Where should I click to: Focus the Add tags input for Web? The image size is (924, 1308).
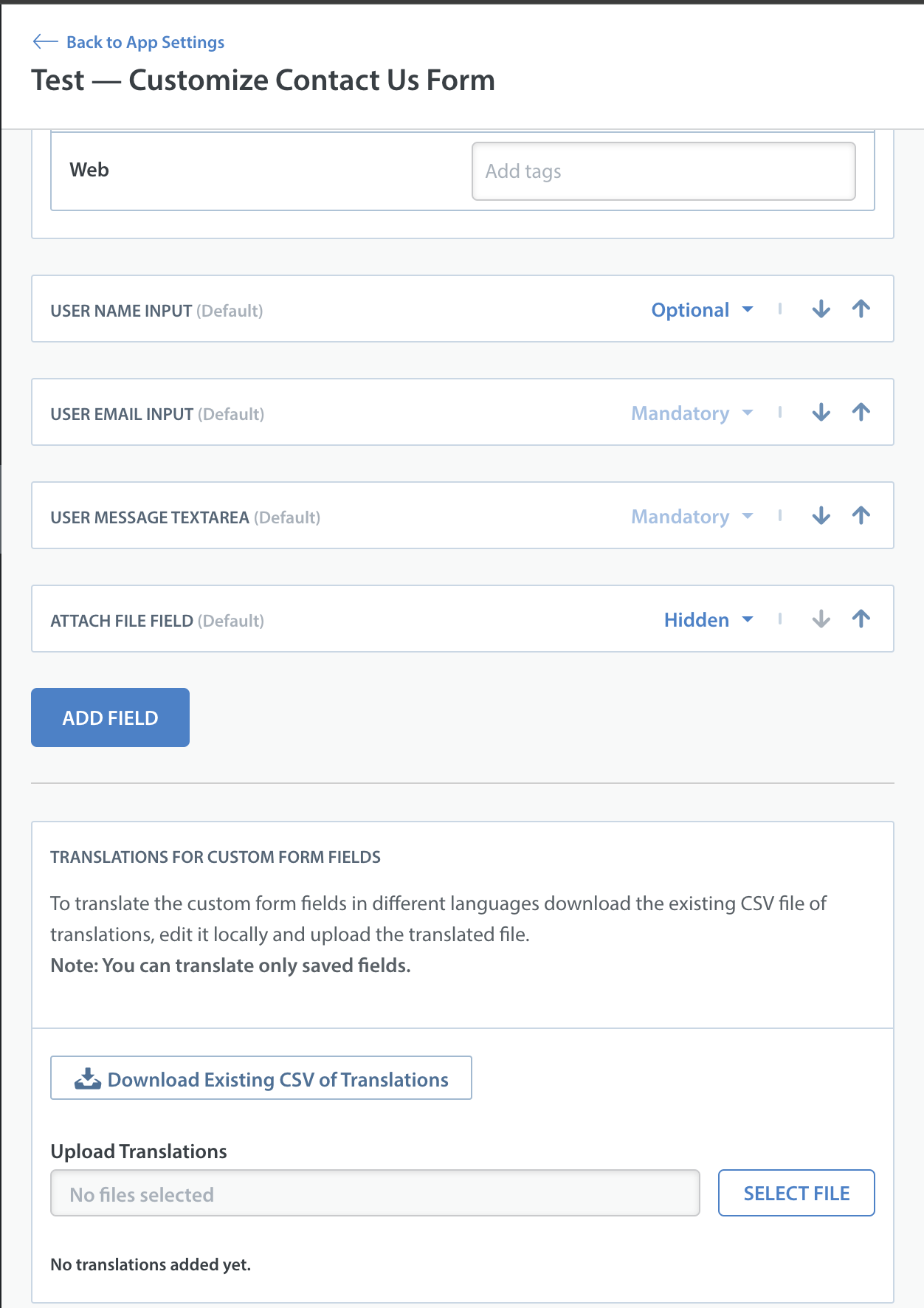pyautogui.click(x=663, y=171)
